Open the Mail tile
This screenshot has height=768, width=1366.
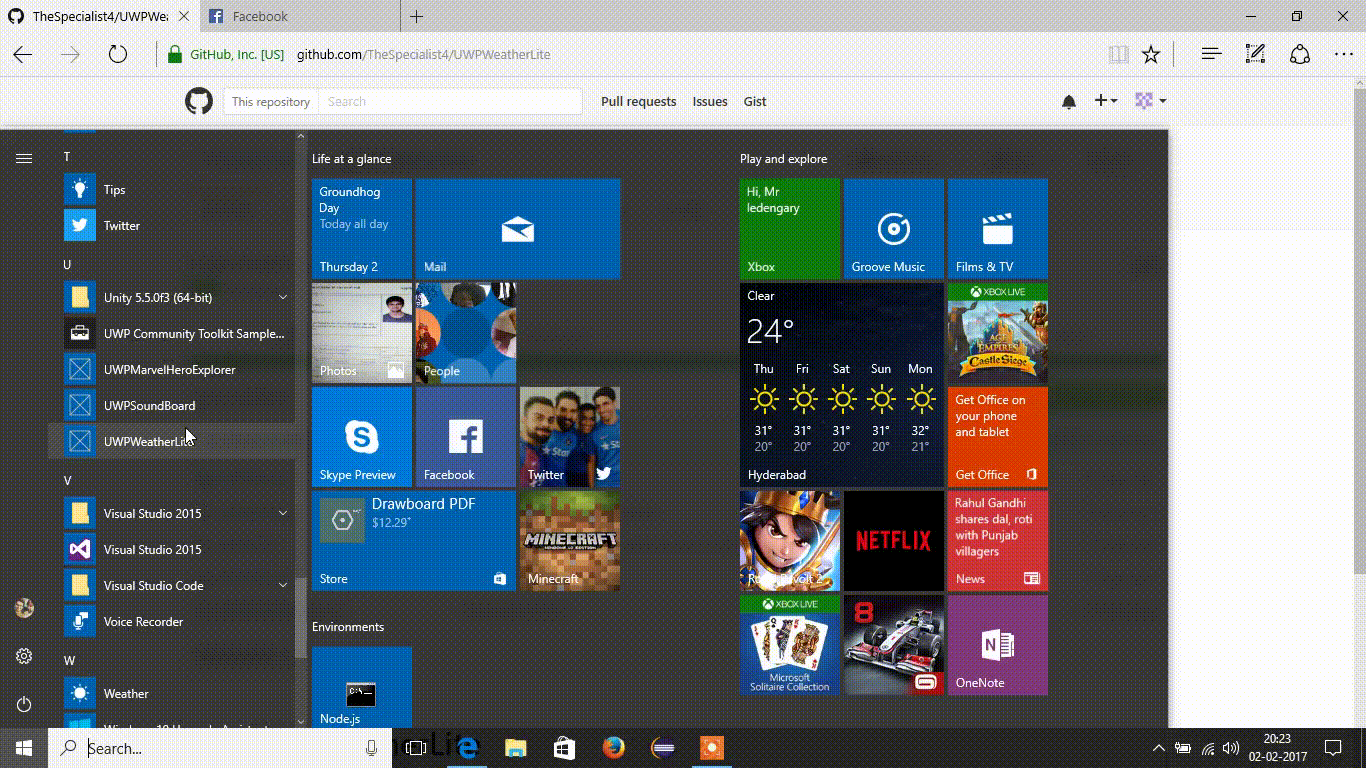point(518,229)
